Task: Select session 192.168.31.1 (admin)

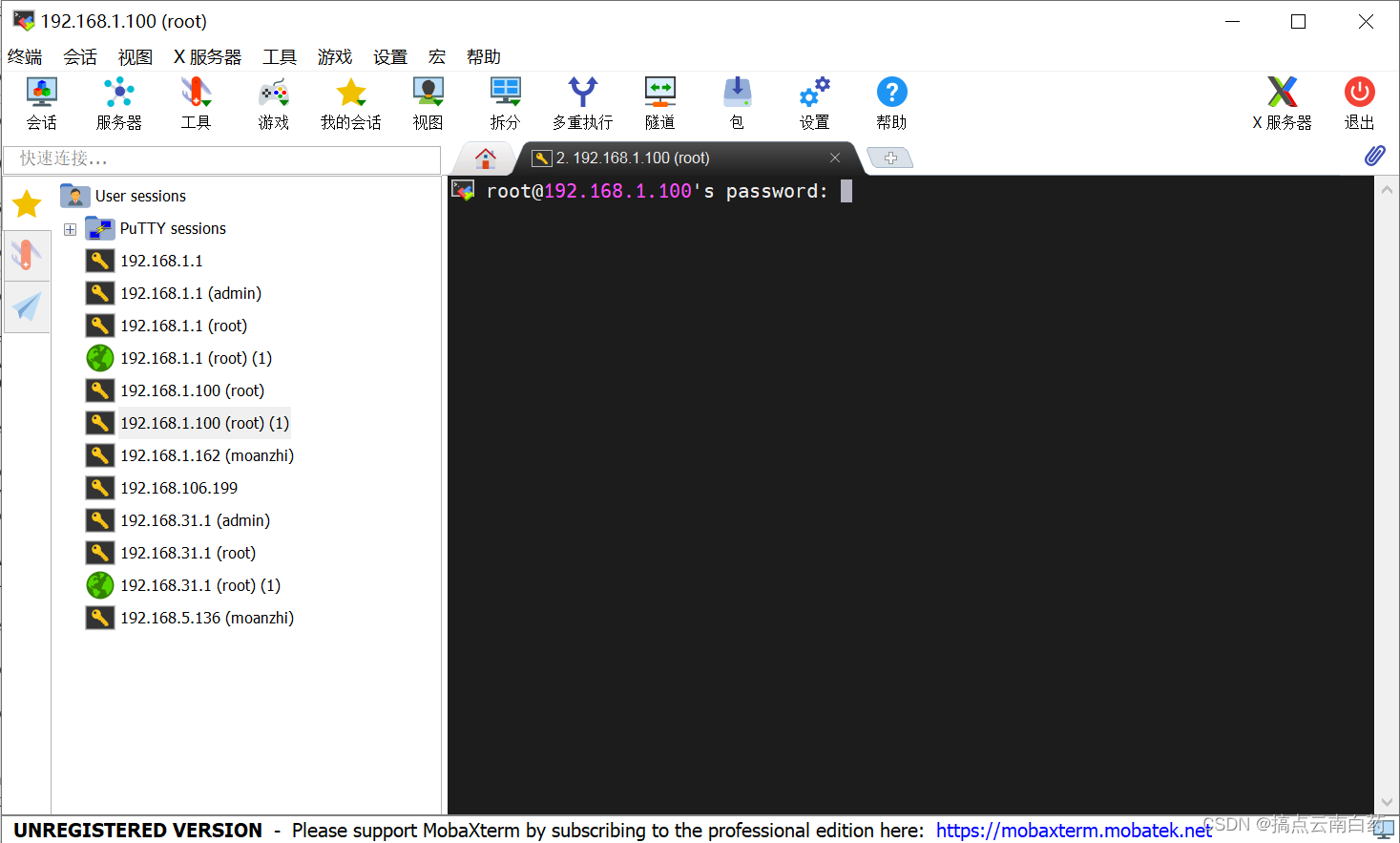Action: click(x=195, y=520)
